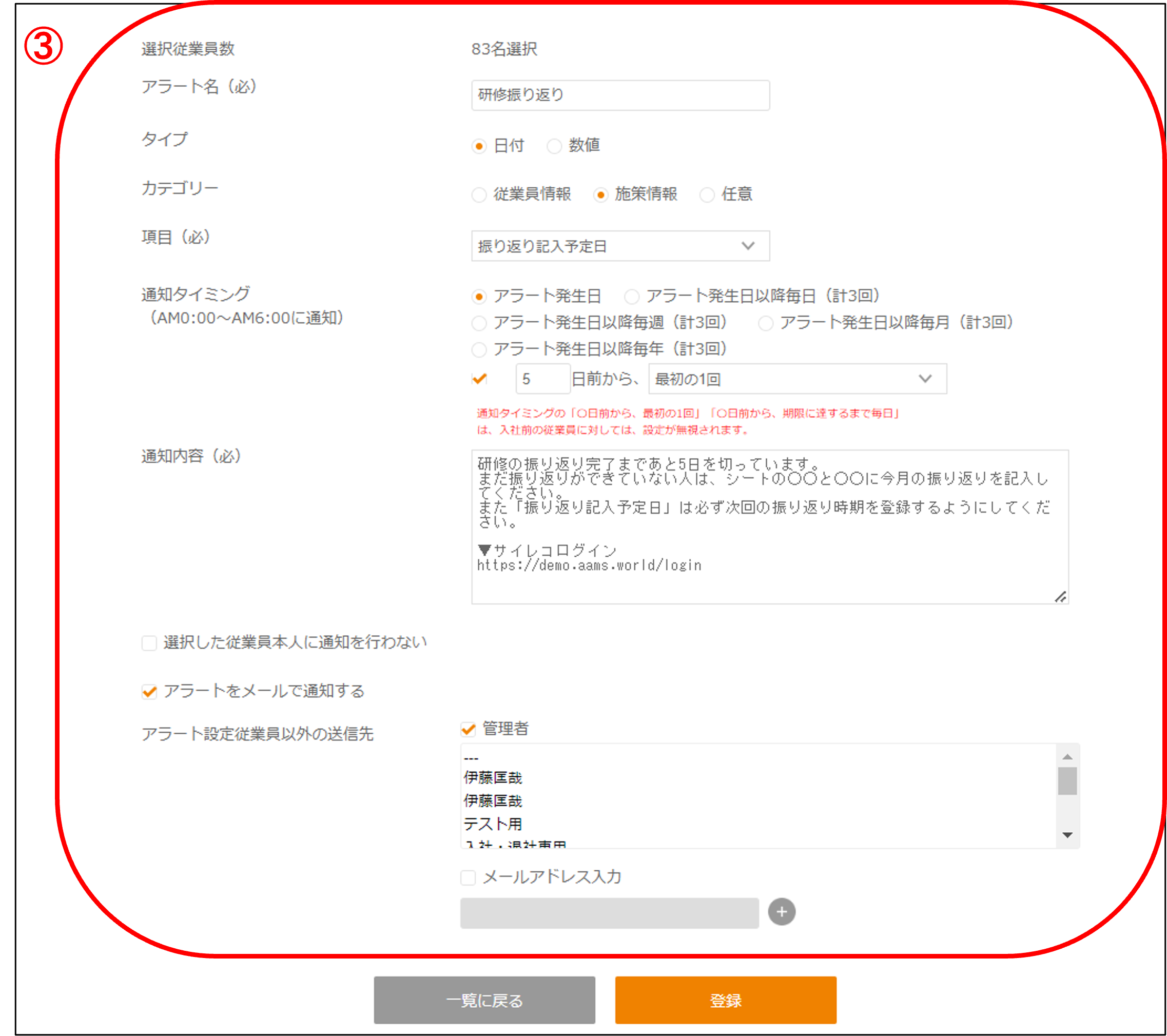The image size is (1167, 1036).
Task: Select アラート発生日以降毎週 (計3回) option
Action: pos(479,323)
